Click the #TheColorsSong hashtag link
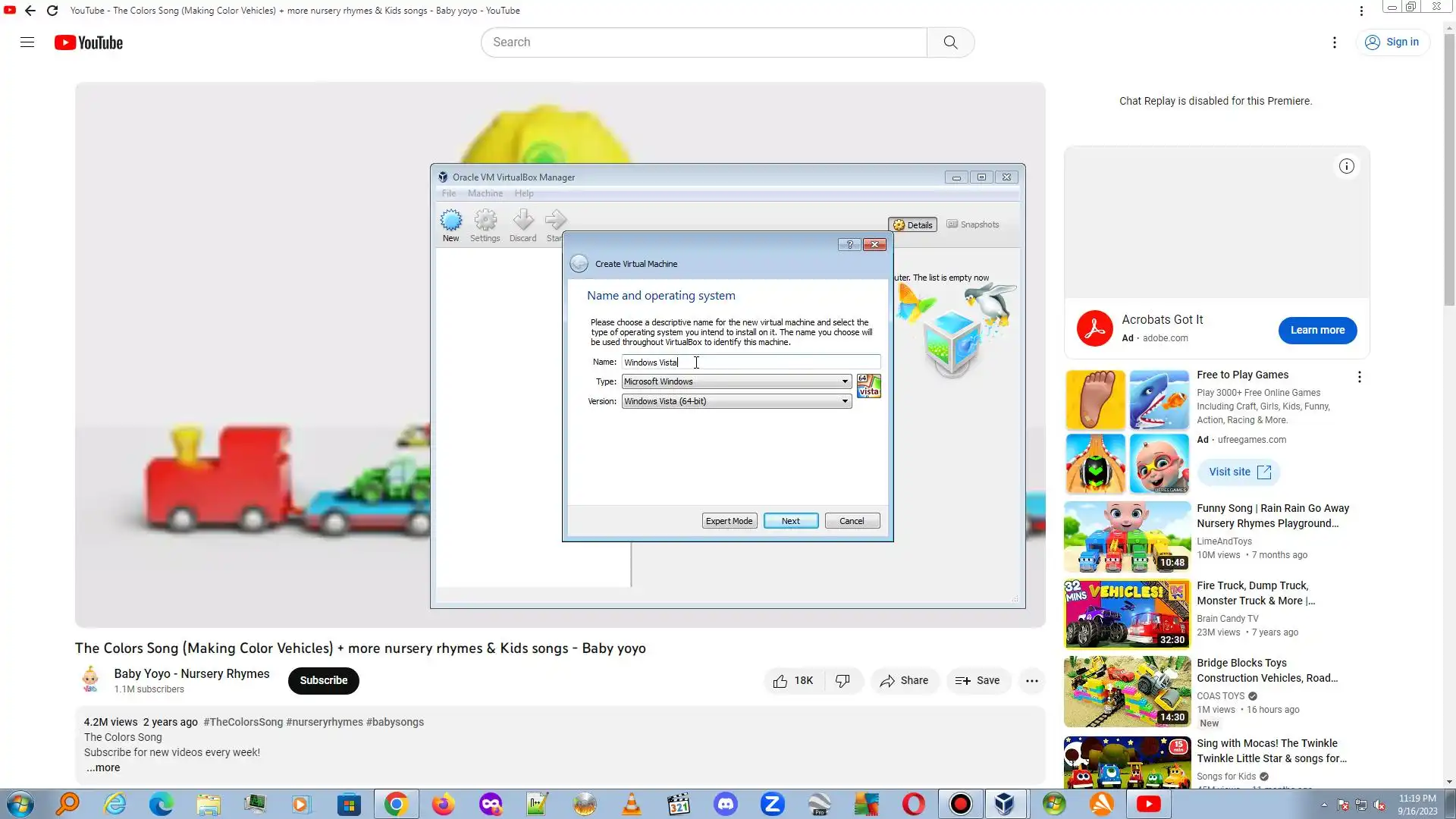1456x819 pixels. (243, 723)
